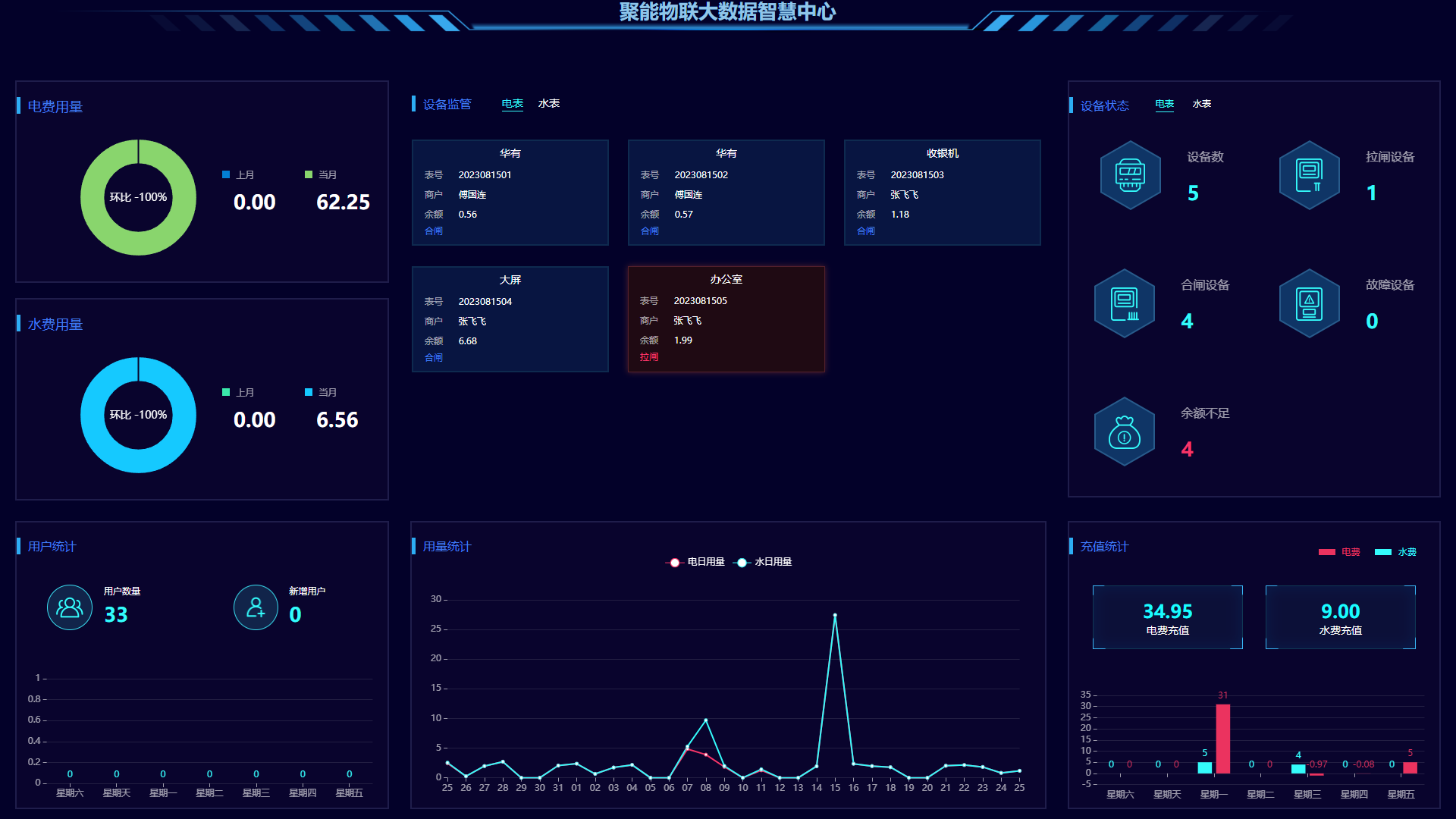This screenshot has width=1456, height=819.
Task: Toggle 水日用量 series in chart legend
Action: click(x=763, y=562)
